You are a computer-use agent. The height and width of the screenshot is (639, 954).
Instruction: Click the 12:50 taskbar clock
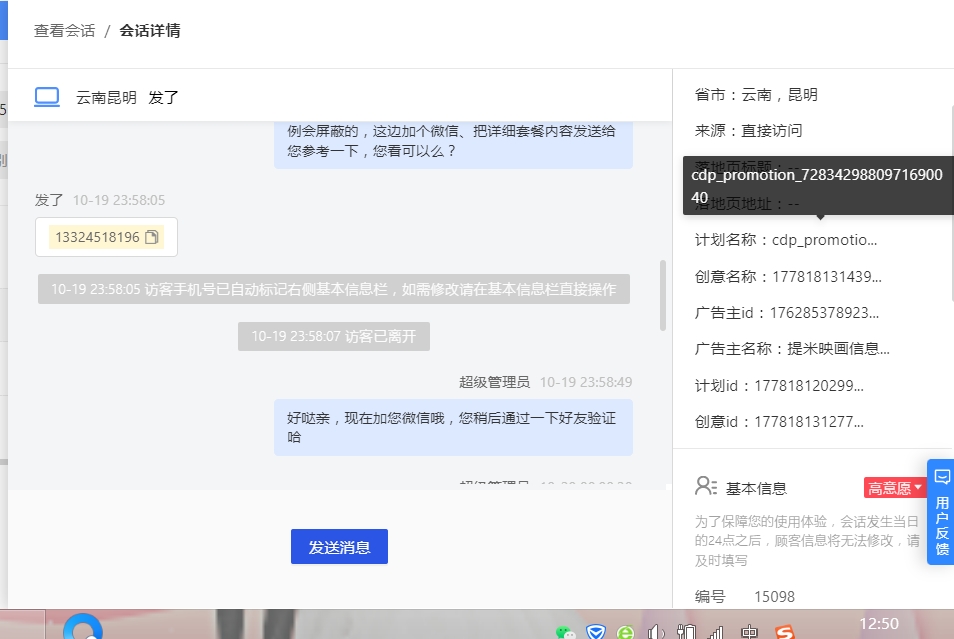point(879,624)
